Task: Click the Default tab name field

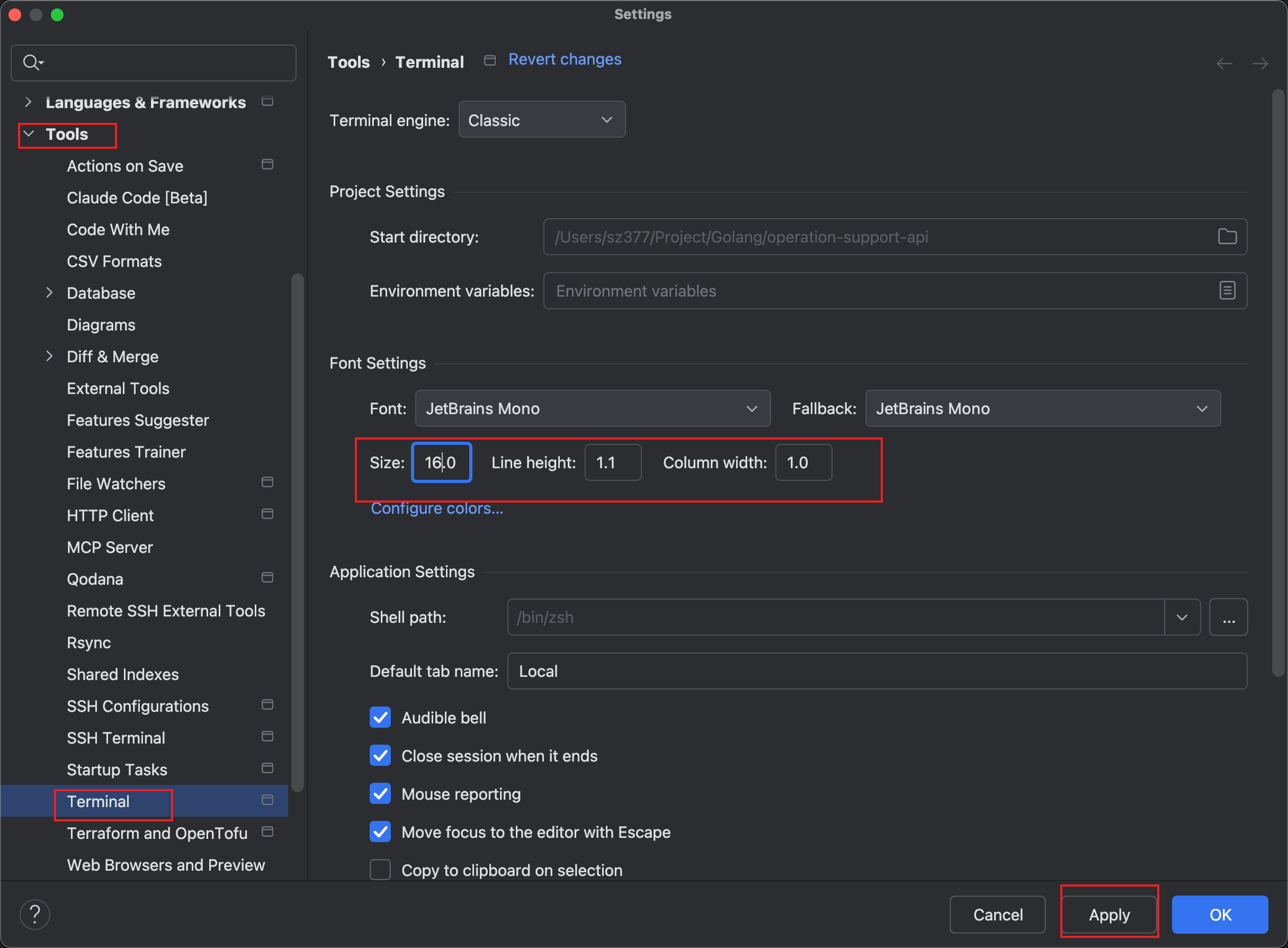Action: (x=876, y=671)
